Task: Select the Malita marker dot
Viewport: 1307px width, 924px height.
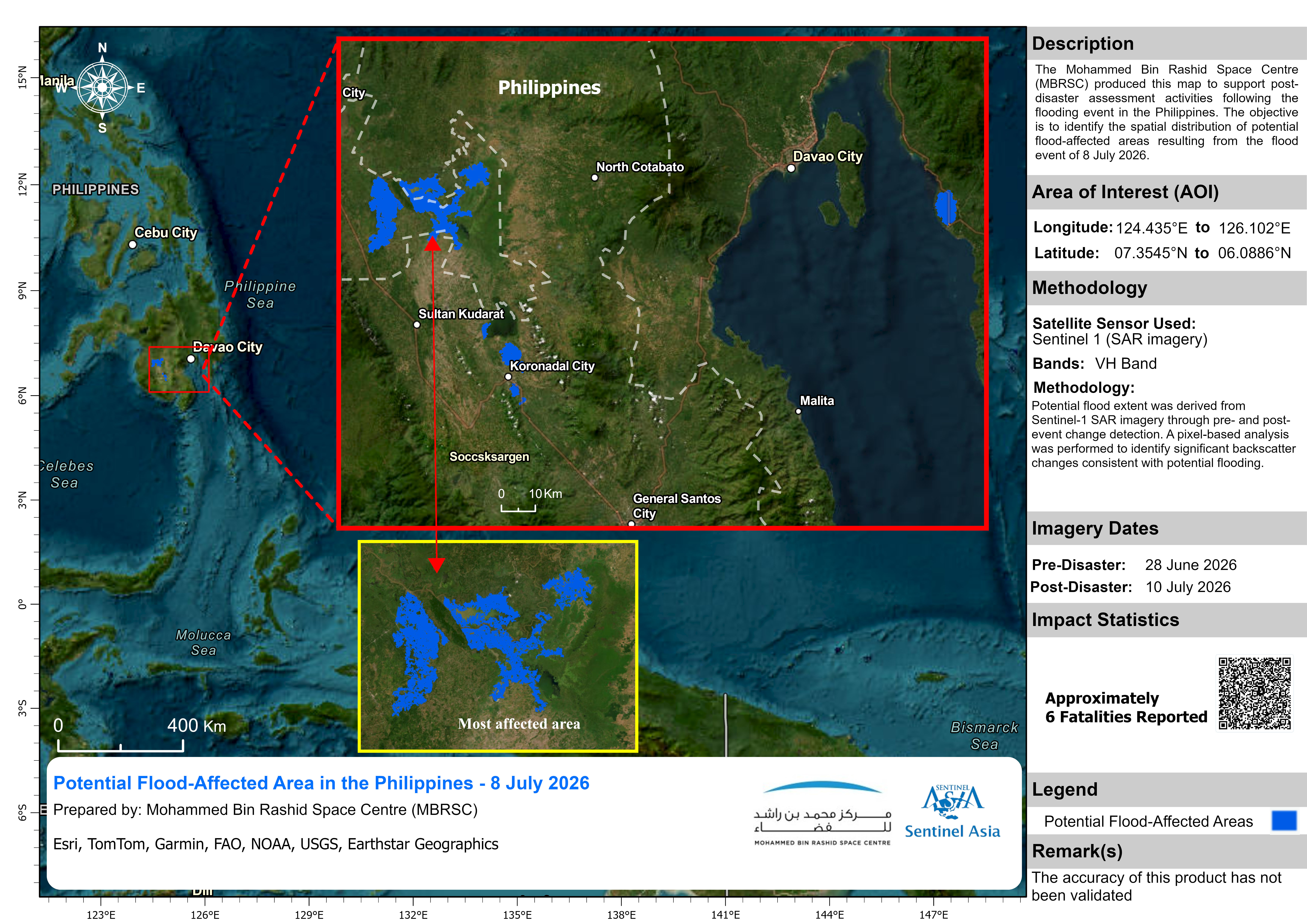Action: click(798, 411)
